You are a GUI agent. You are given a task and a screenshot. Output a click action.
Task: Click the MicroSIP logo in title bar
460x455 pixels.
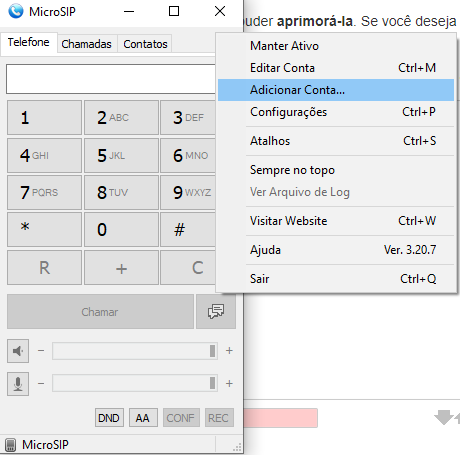tap(16, 11)
